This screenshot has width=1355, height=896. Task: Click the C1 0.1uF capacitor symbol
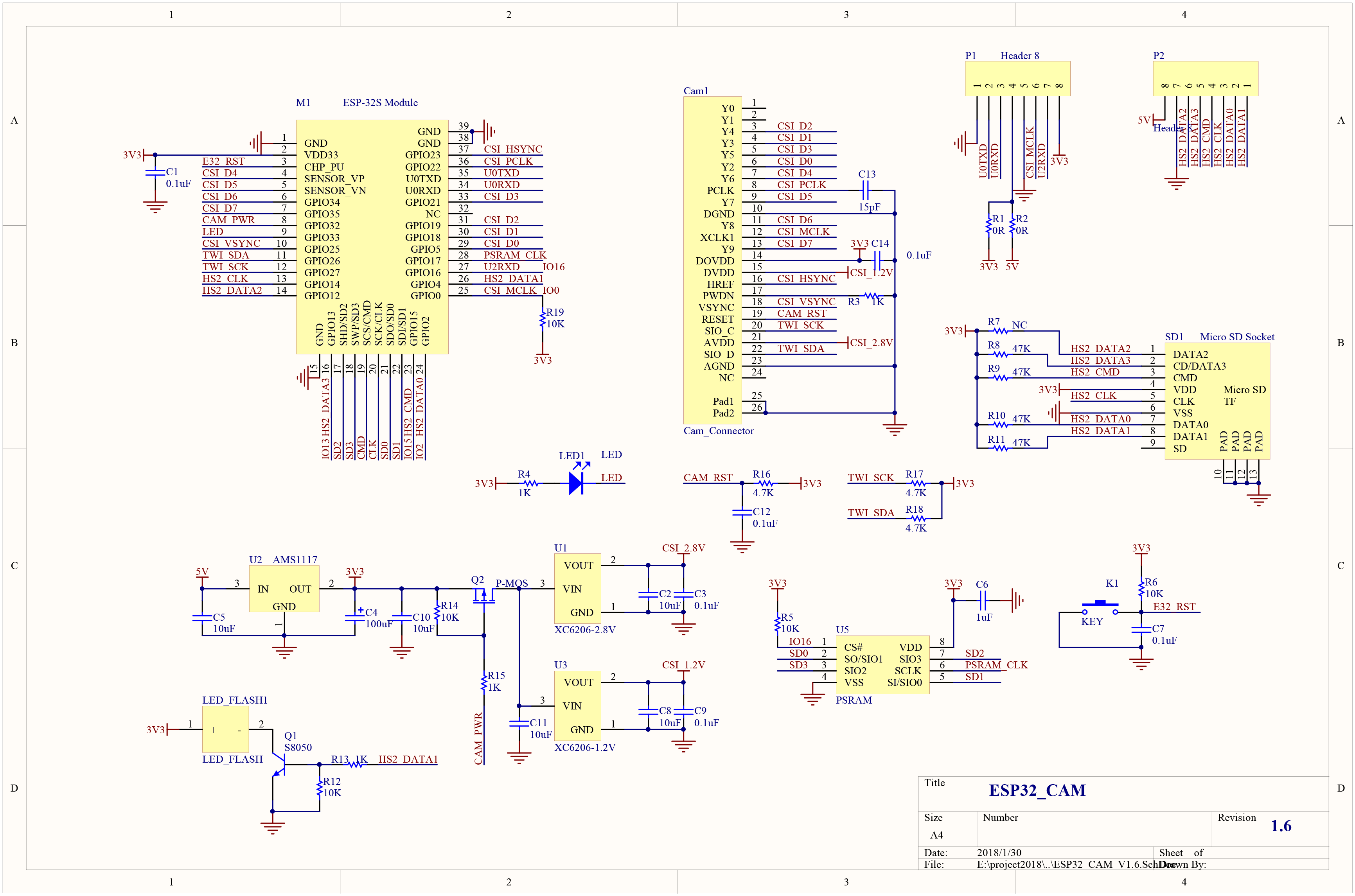point(155,172)
